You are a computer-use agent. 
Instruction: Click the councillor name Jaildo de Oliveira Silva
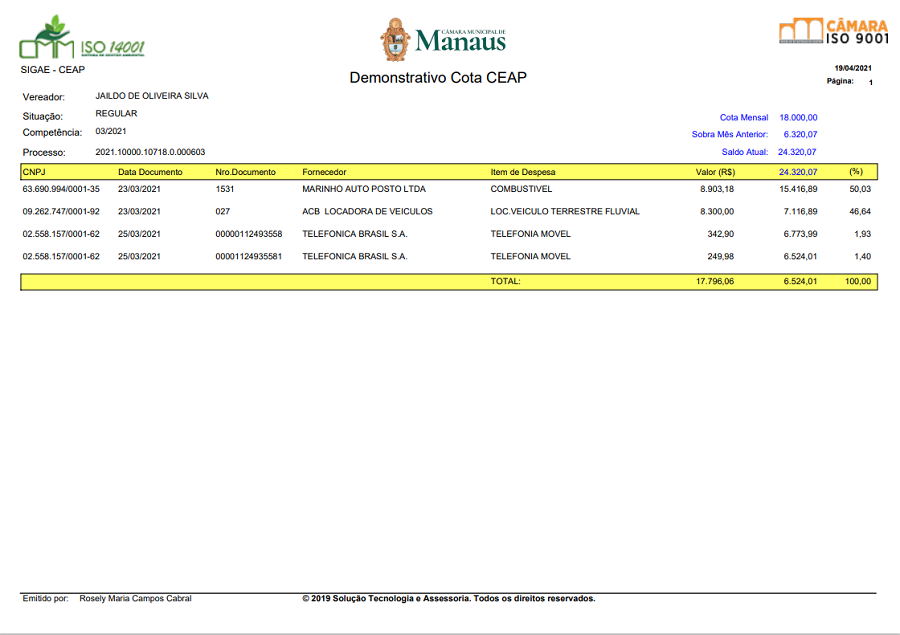(152, 96)
